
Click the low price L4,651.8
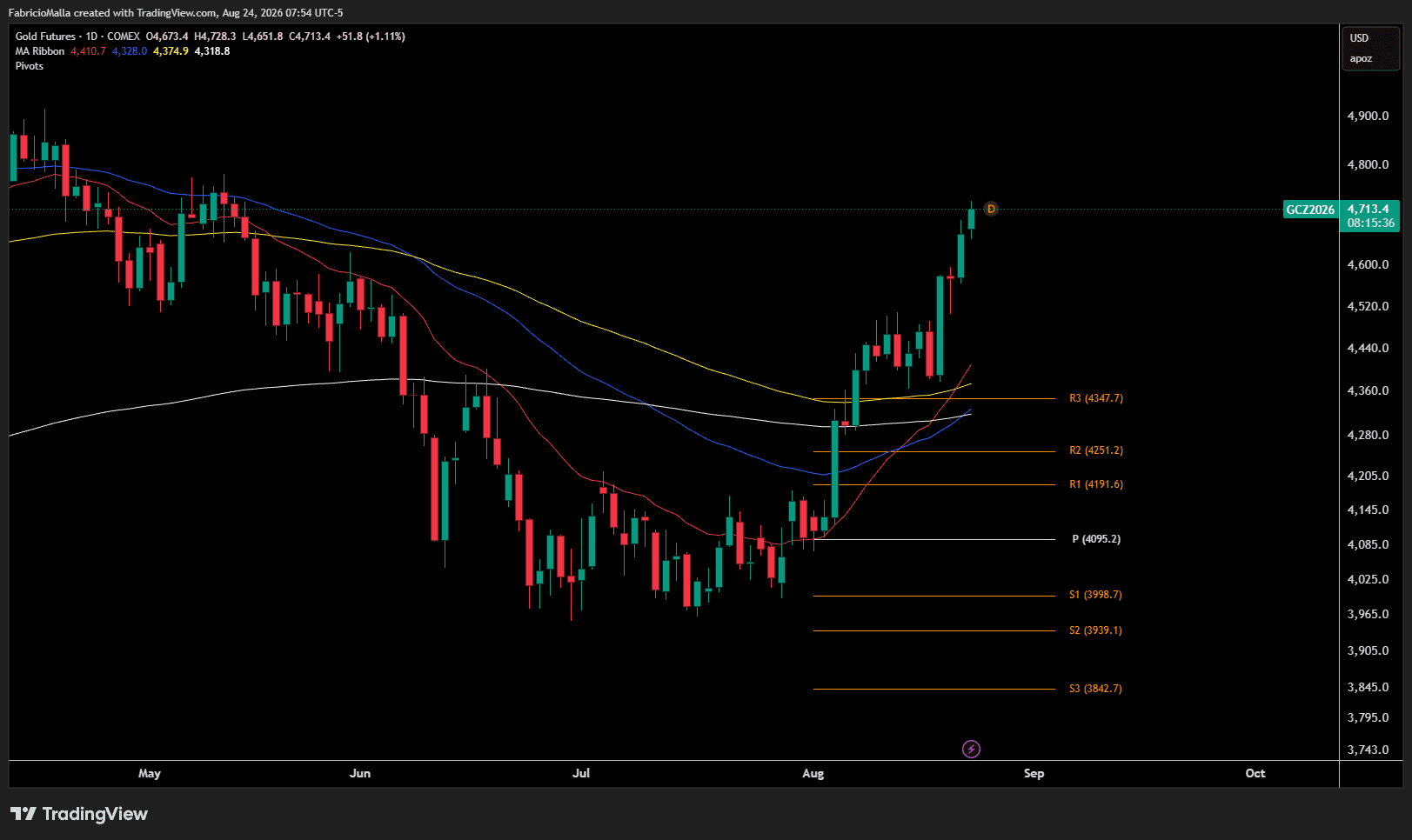click(x=263, y=37)
